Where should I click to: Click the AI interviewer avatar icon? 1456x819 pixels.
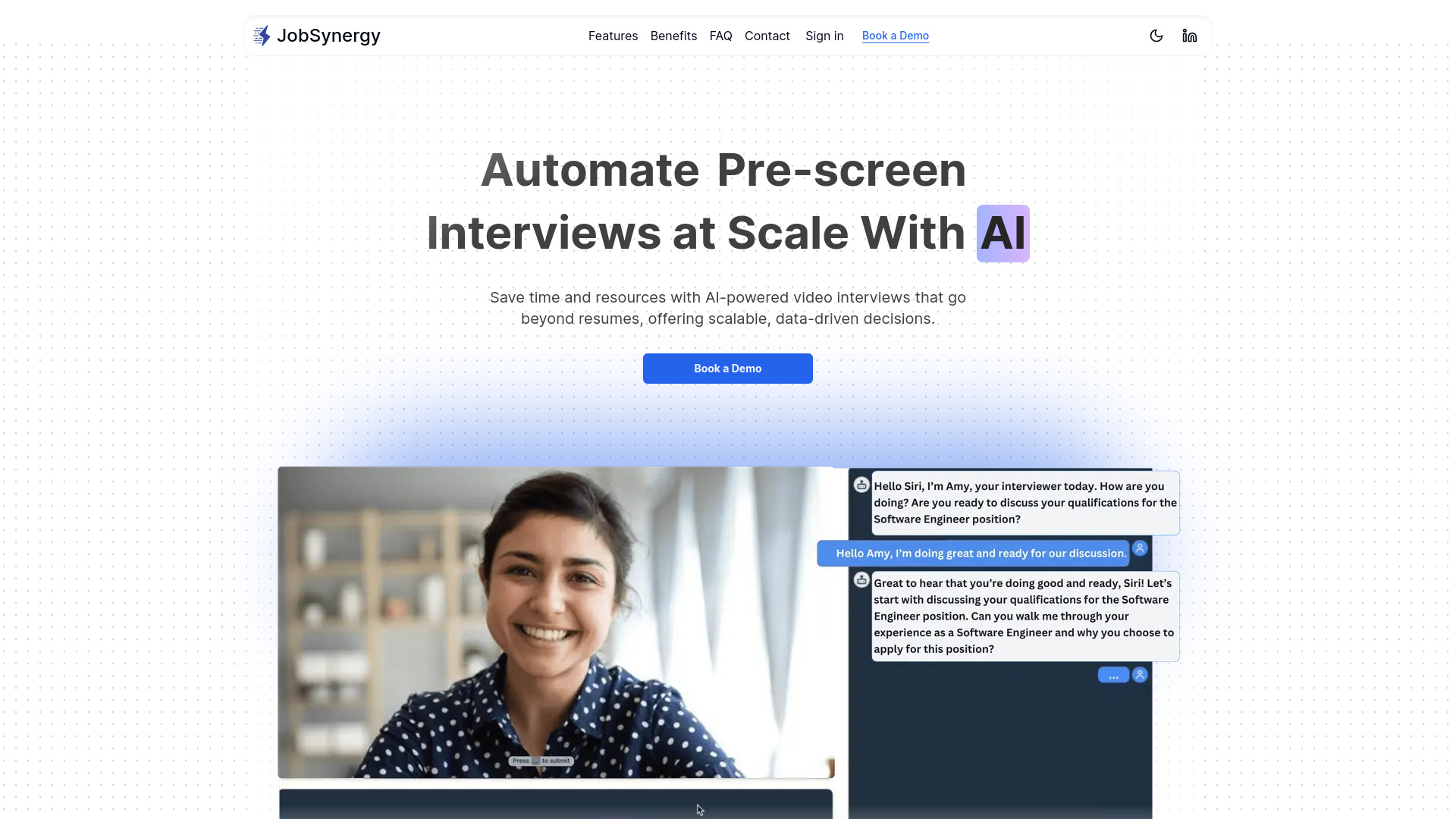pos(861,484)
